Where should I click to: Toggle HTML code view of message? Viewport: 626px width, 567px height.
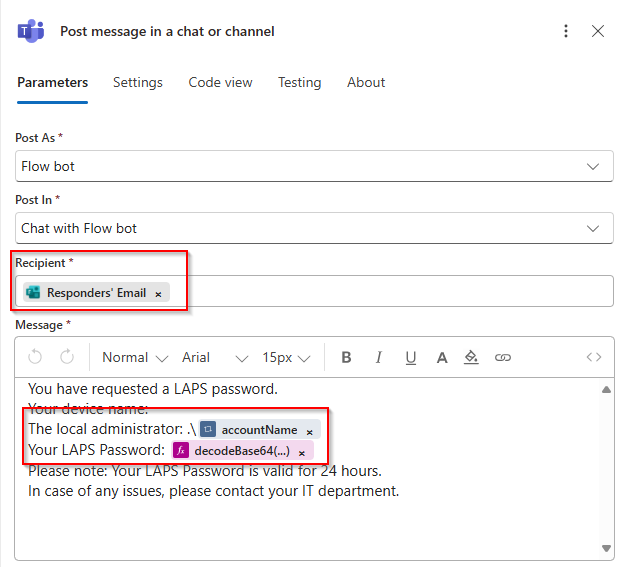point(594,357)
